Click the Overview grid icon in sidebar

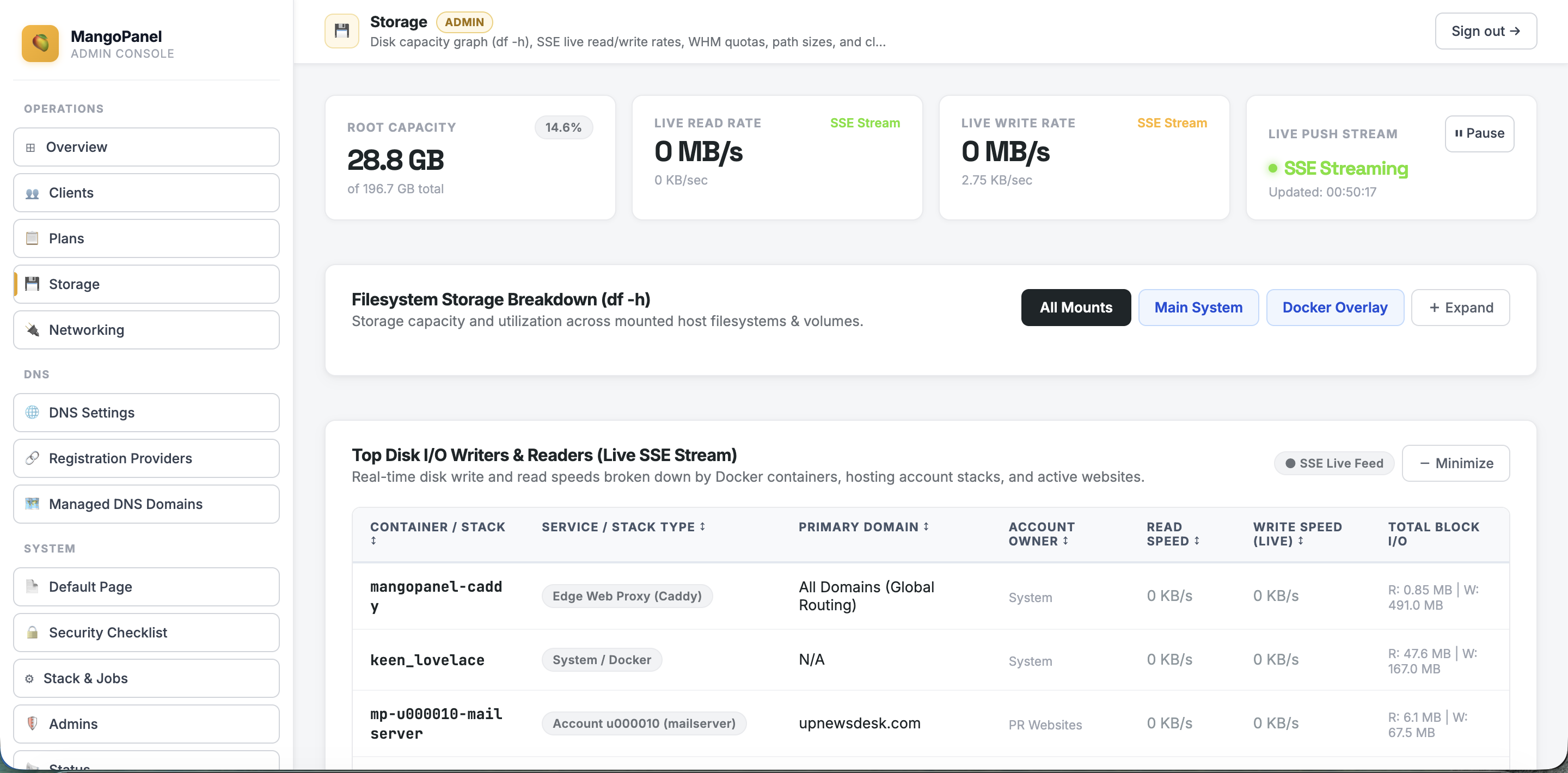[30, 148]
